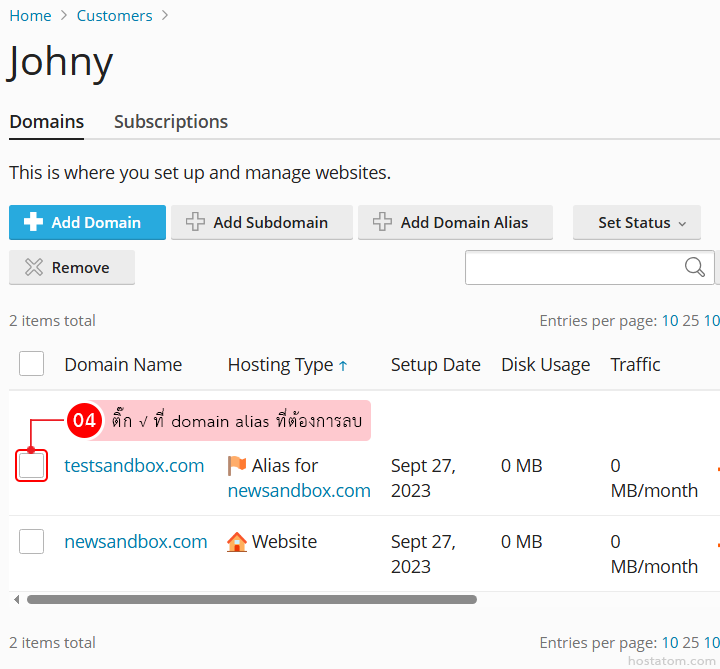Open the testsandbox.com domain link

[x=134, y=466]
